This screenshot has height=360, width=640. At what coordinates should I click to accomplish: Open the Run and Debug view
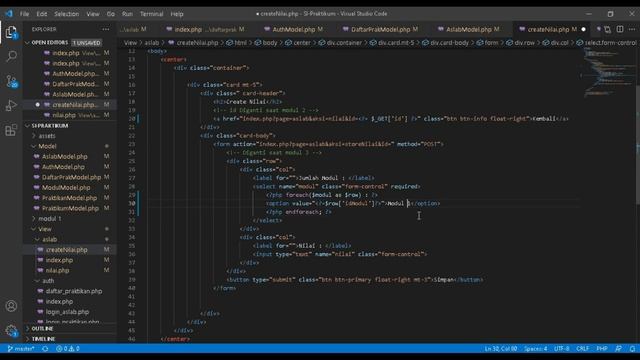tap(11, 105)
